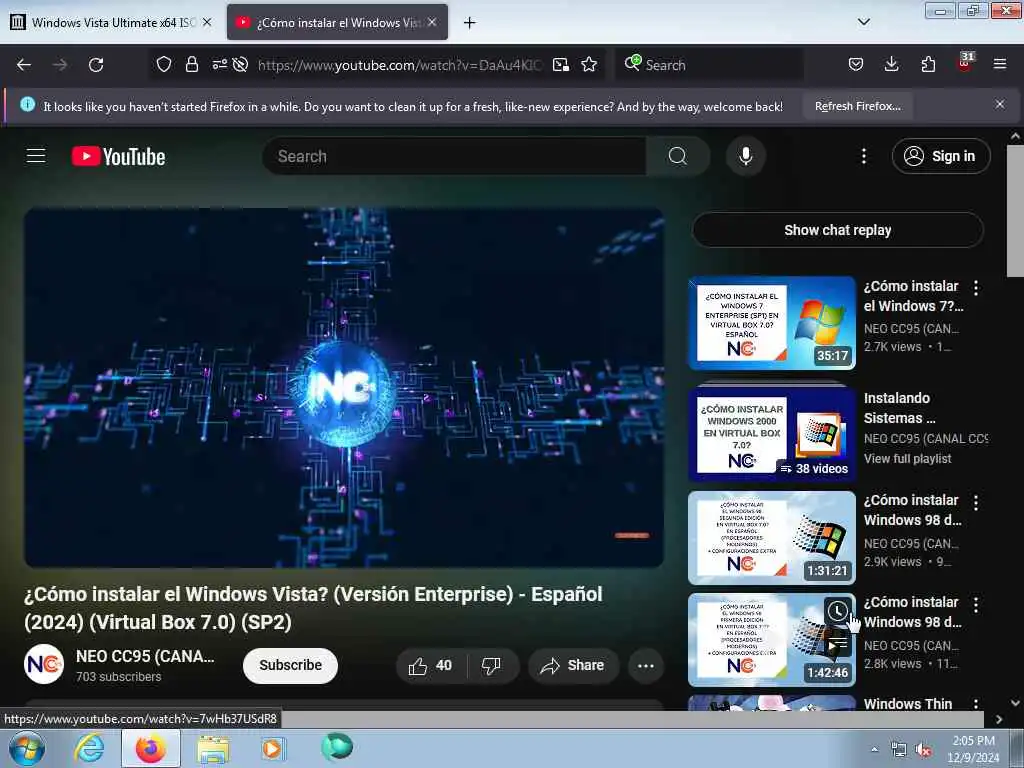Image resolution: width=1024 pixels, height=768 pixels.
Task: Open Windows Media Player from the taskbar
Action: tap(272, 748)
